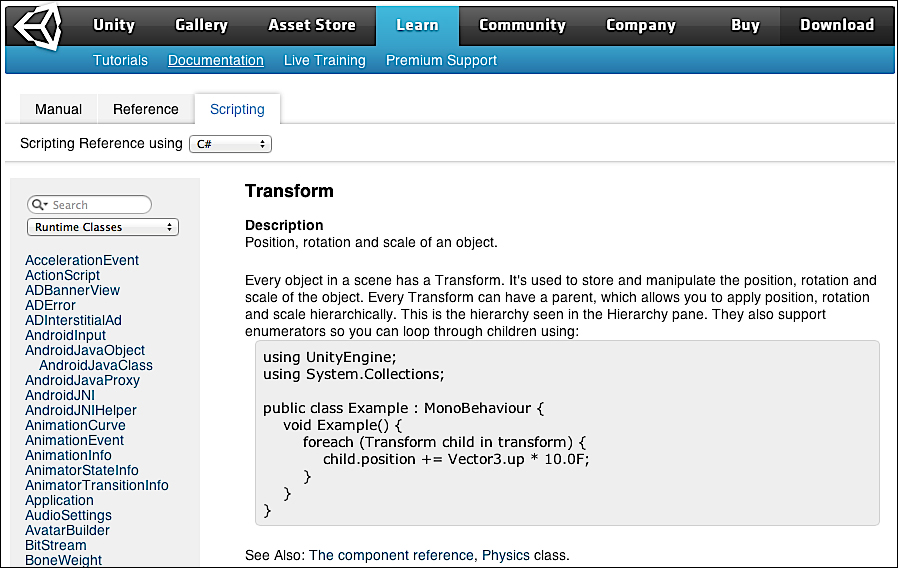Open ADInterstitialAd class link
Image resolution: width=898 pixels, height=568 pixels.
coord(73,320)
